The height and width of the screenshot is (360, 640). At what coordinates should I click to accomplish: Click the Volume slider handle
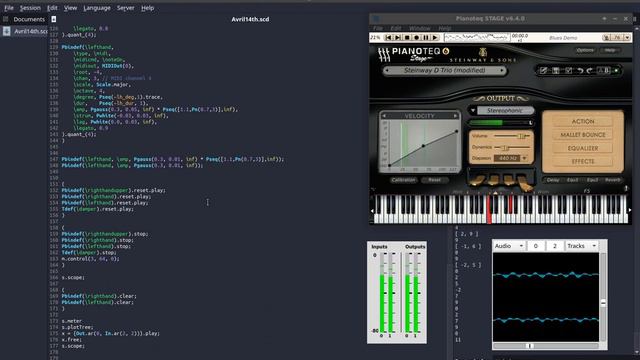(521, 136)
